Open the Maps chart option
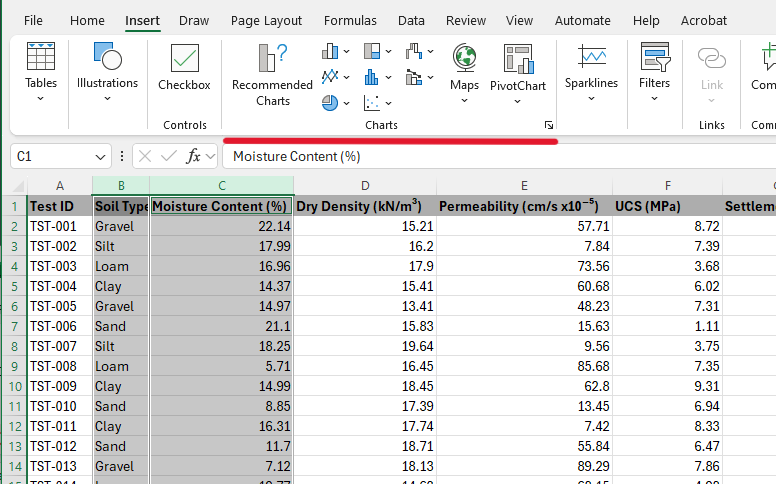This screenshot has width=776, height=484. pos(464,74)
